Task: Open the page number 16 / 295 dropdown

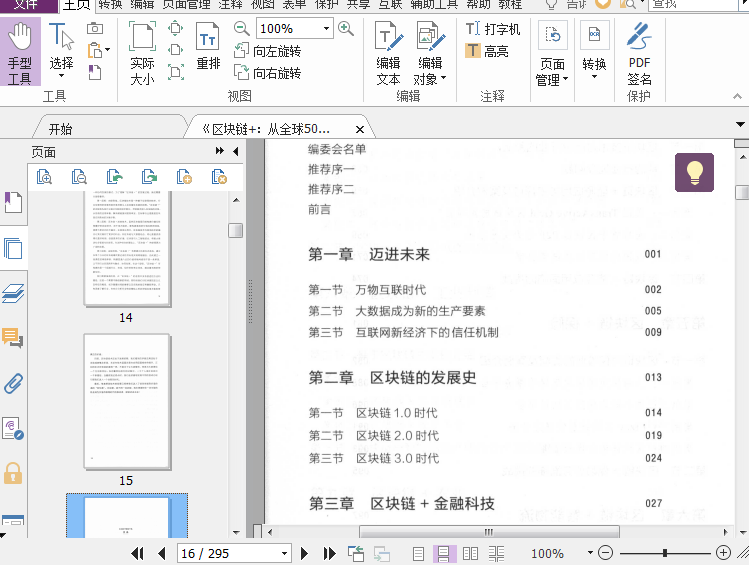Action: click(x=284, y=554)
